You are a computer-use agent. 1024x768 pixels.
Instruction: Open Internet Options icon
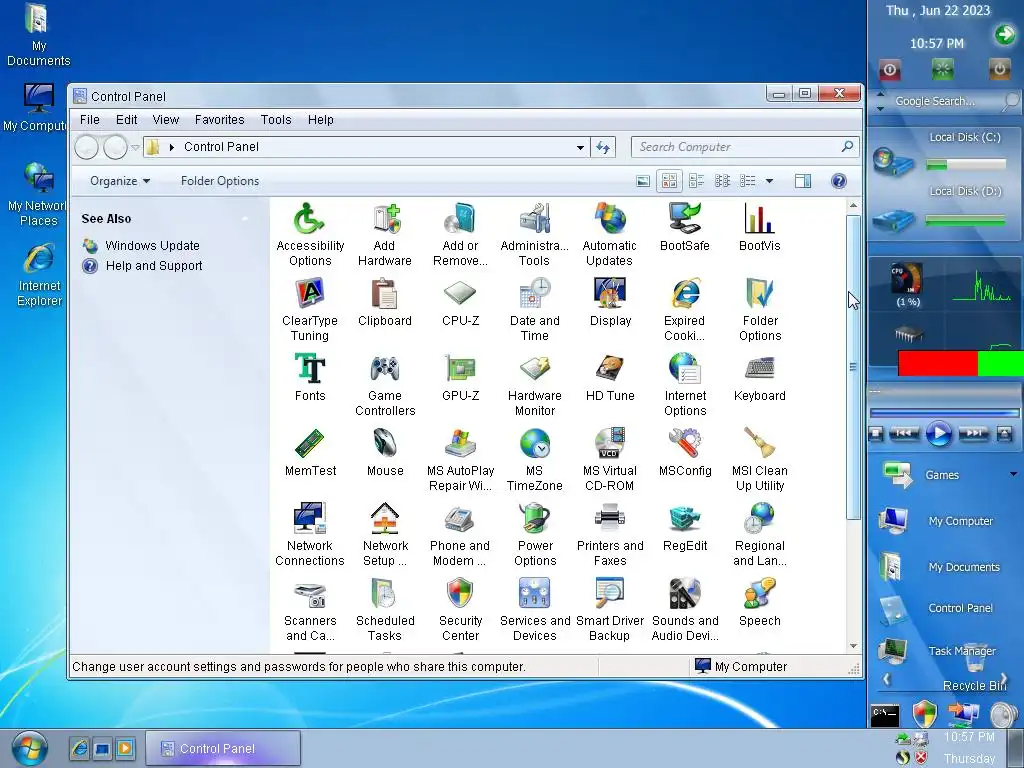click(684, 385)
